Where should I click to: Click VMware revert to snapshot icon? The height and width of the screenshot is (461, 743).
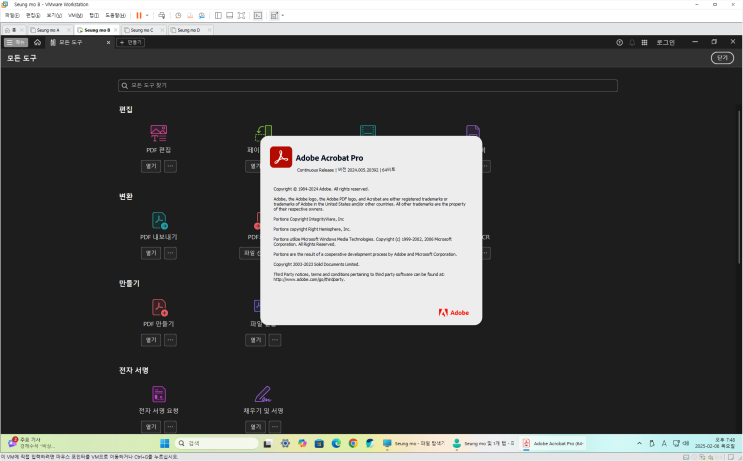click(190, 15)
